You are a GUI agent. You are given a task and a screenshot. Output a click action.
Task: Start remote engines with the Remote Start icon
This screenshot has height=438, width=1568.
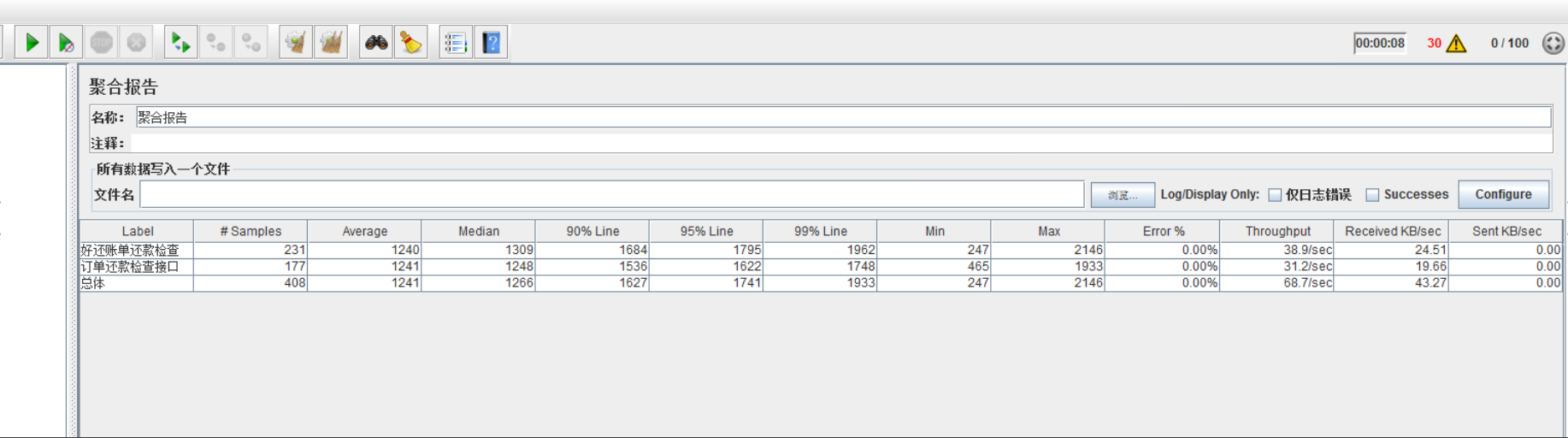click(x=180, y=42)
